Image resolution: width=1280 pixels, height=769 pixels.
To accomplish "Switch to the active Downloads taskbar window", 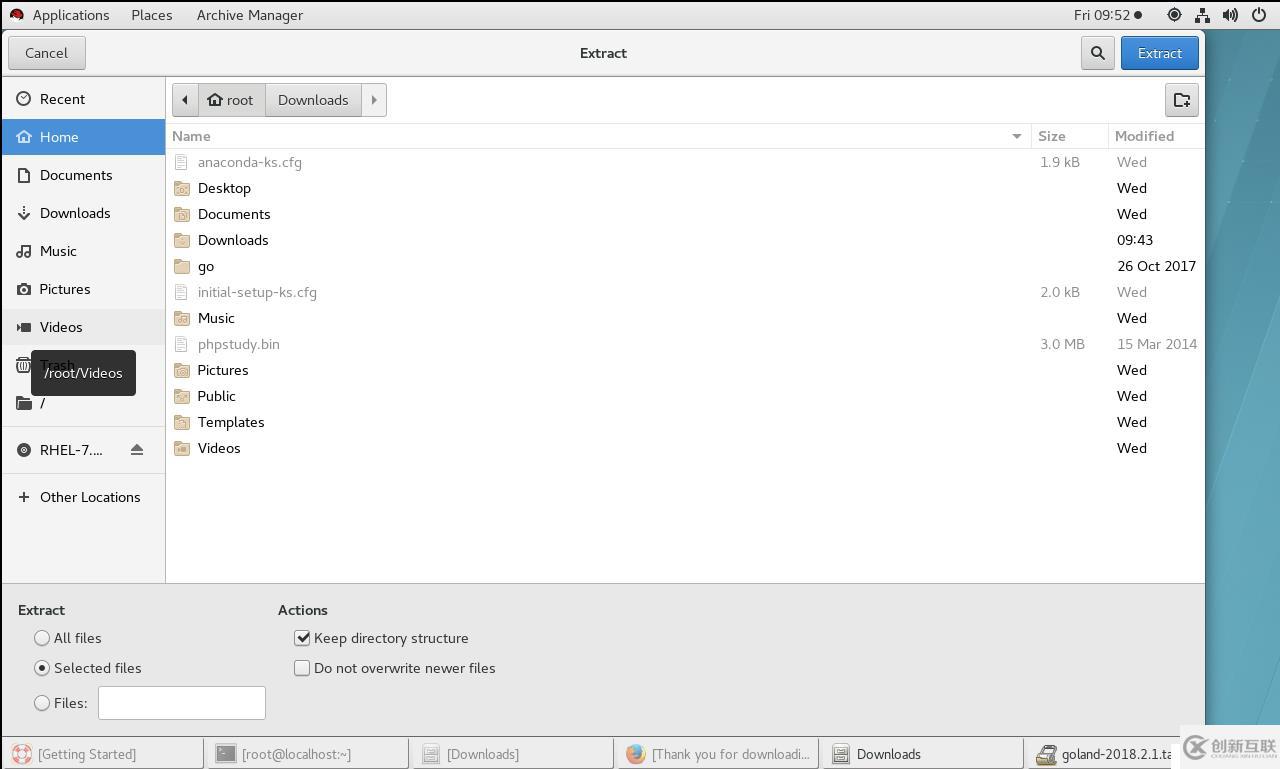I will tap(923, 754).
